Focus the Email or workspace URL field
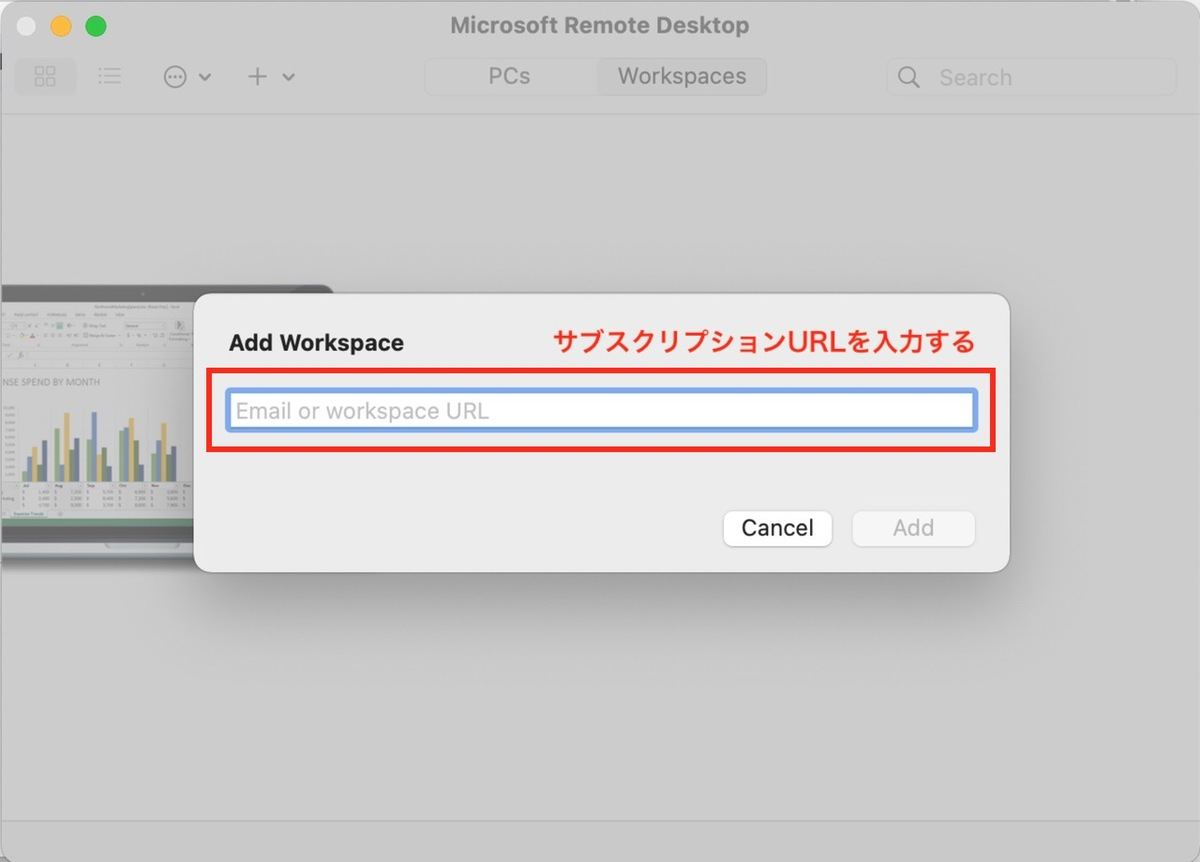This screenshot has width=1200, height=862. tap(601, 411)
